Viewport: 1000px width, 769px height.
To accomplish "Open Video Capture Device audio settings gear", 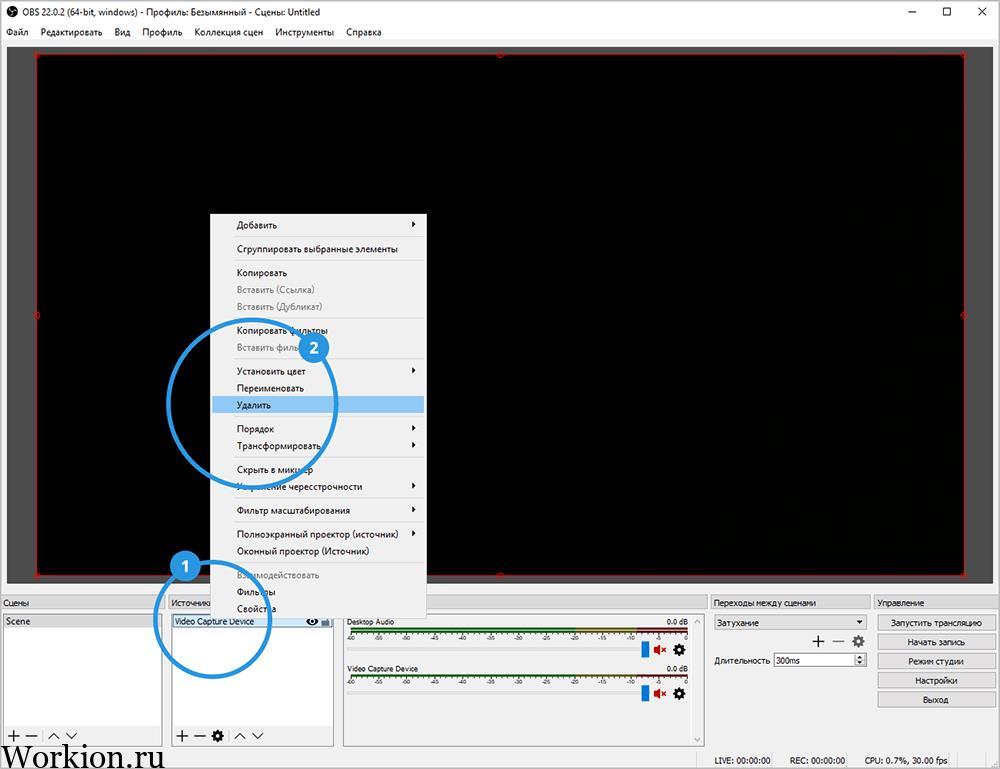I will coord(679,693).
